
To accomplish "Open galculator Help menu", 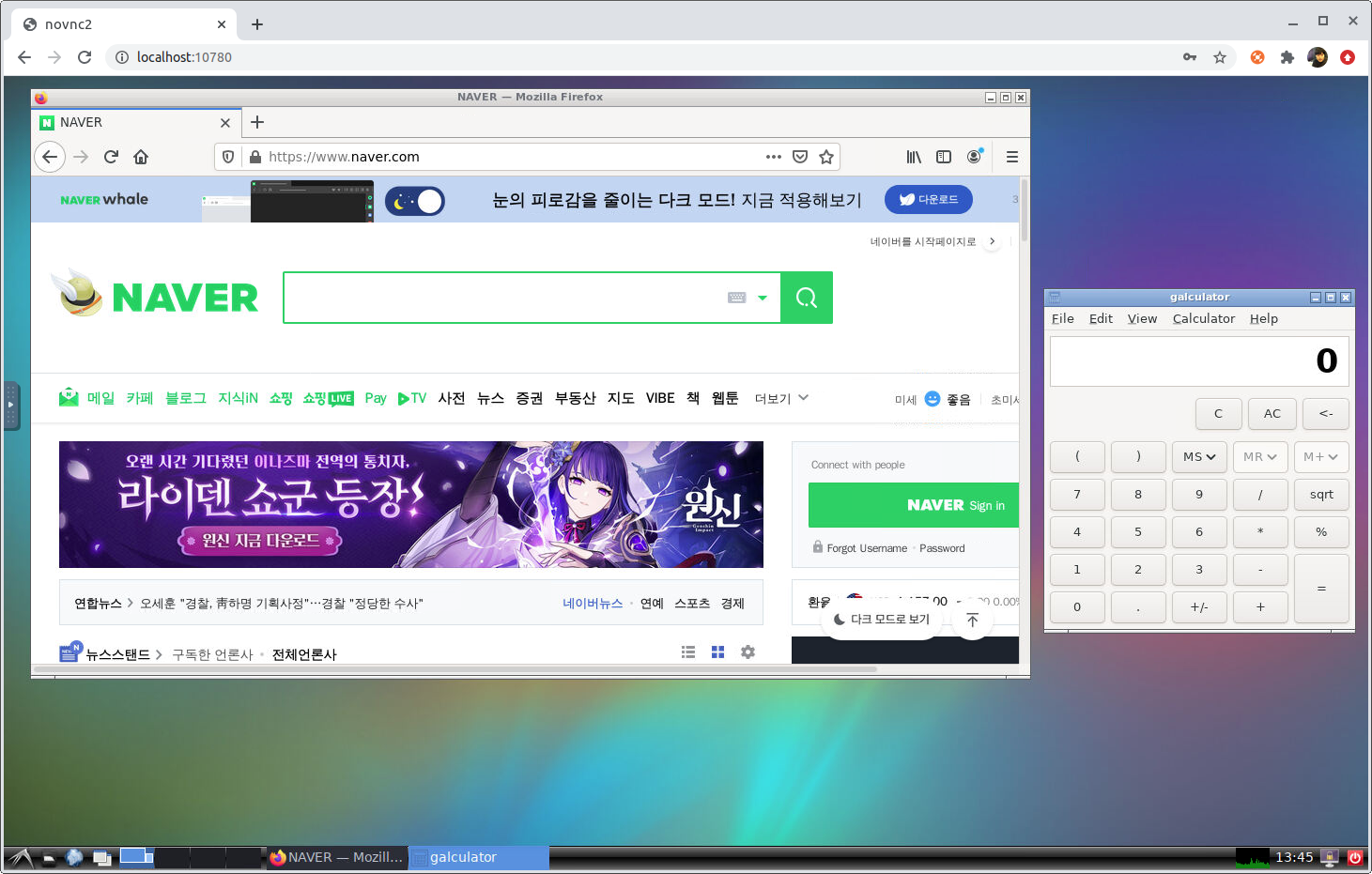I will pos(1264,318).
